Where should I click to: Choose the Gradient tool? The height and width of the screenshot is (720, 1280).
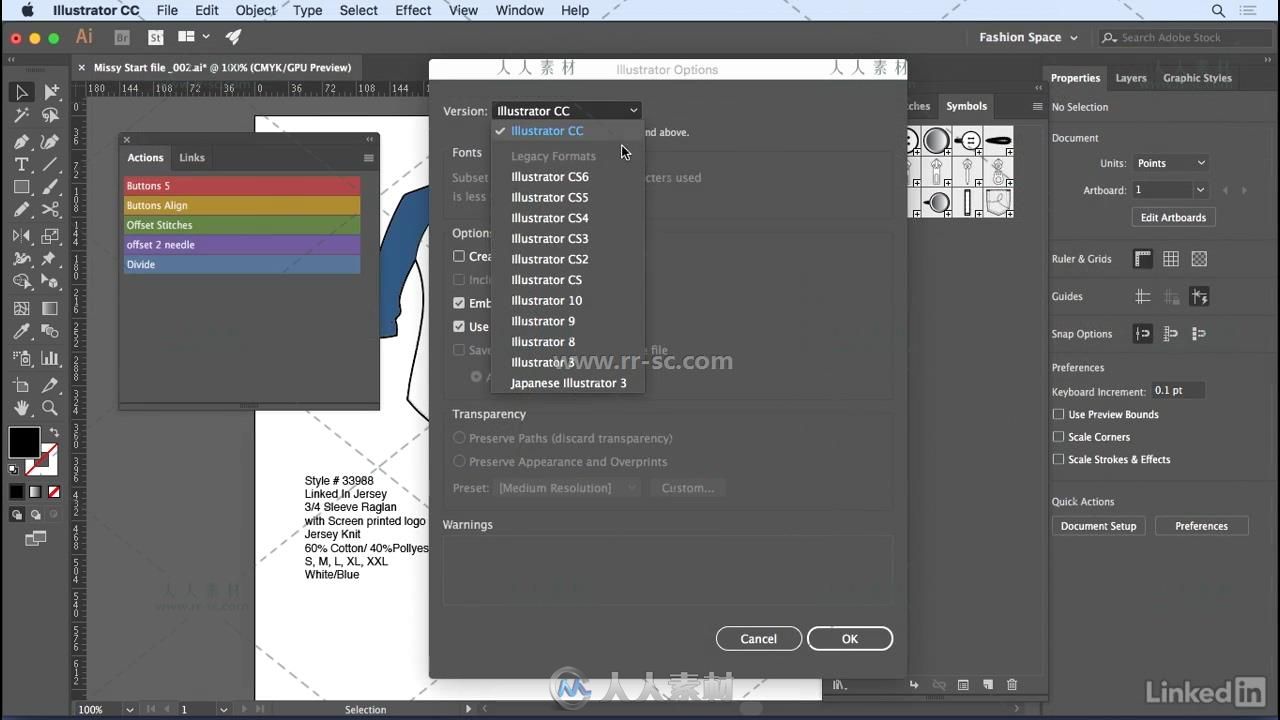coord(50,309)
